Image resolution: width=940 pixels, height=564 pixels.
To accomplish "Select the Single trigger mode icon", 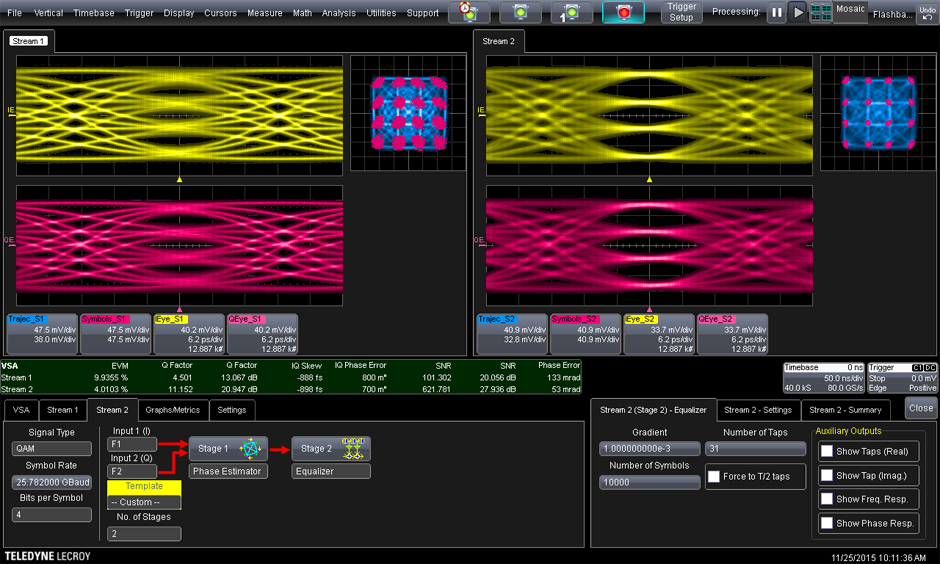I will pos(571,13).
